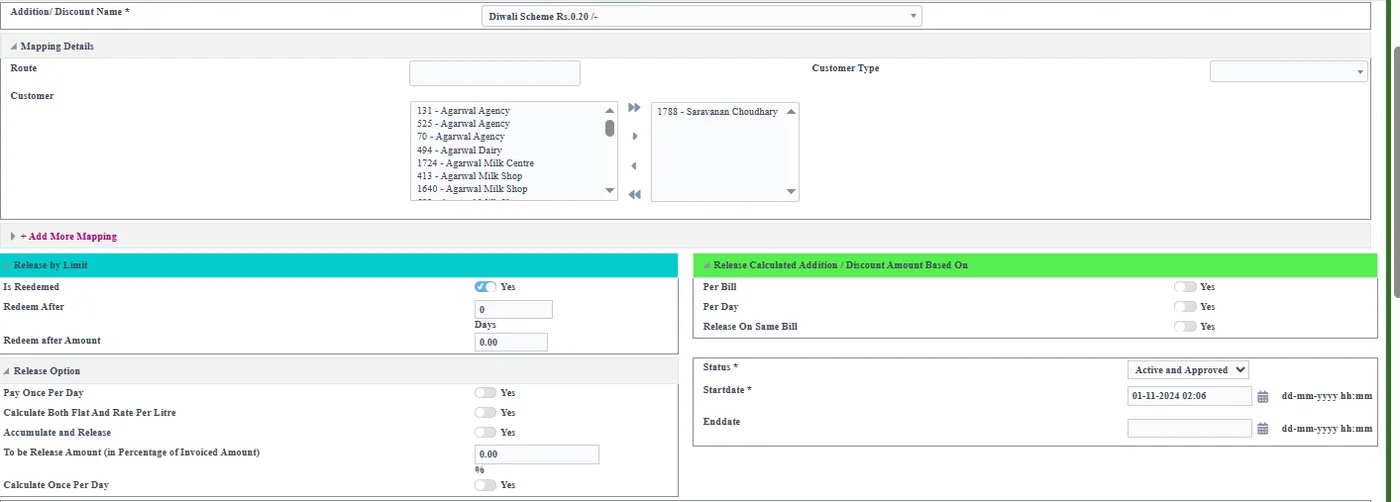Enable Per Day release option
The width and height of the screenshot is (1400, 502).
pyautogui.click(x=1185, y=307)
